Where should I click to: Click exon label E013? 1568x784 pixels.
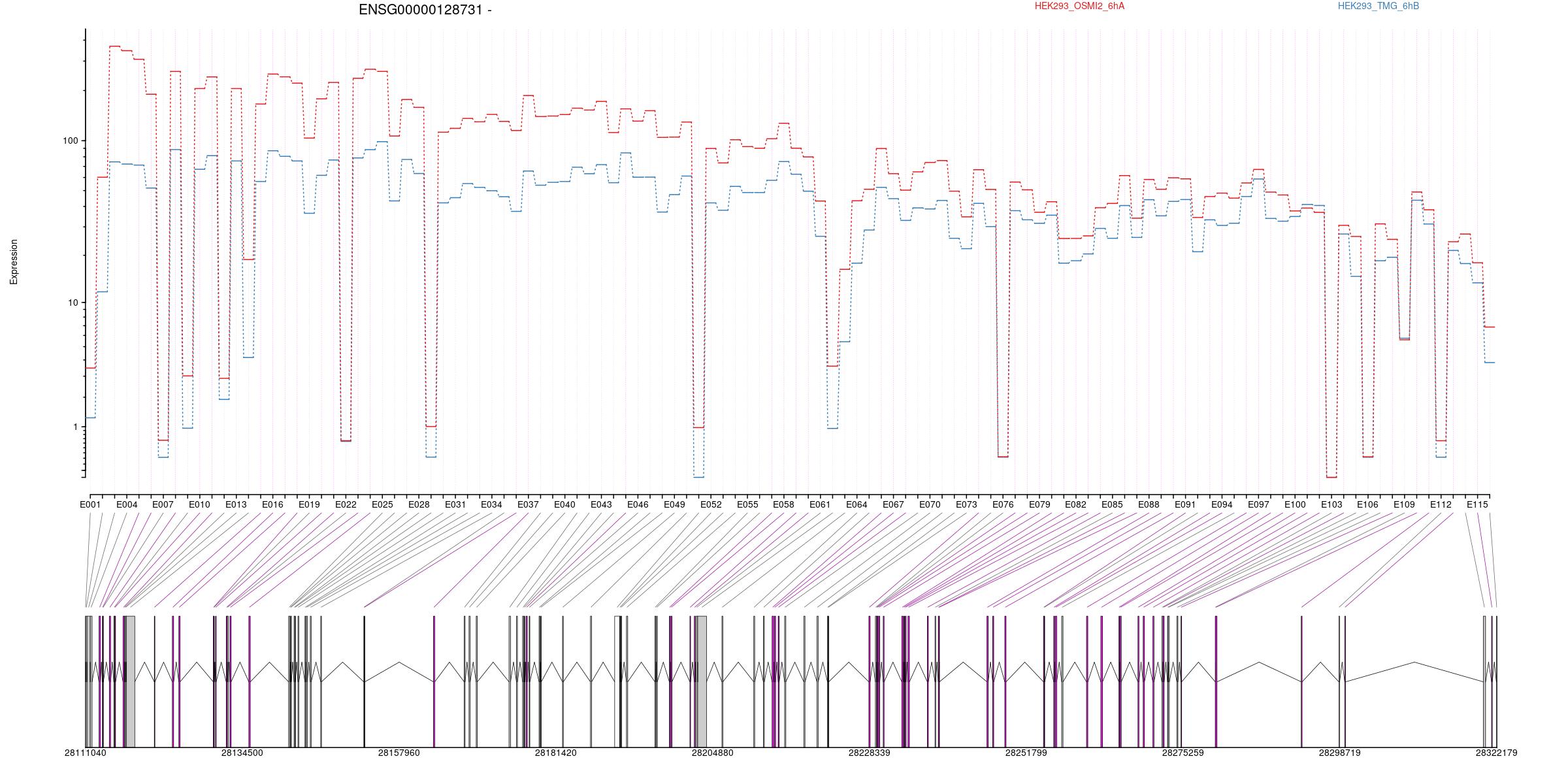(x=236, y=504)
